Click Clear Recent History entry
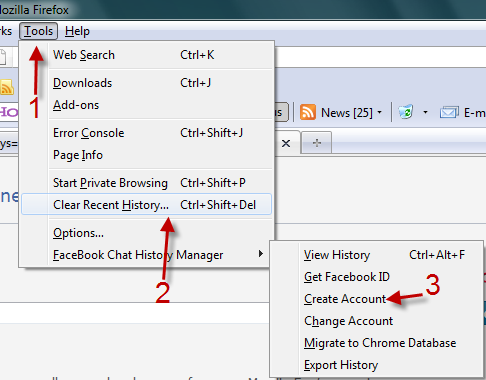The height and width of the screenshot is (380, 486). click(x=147, y=205)
